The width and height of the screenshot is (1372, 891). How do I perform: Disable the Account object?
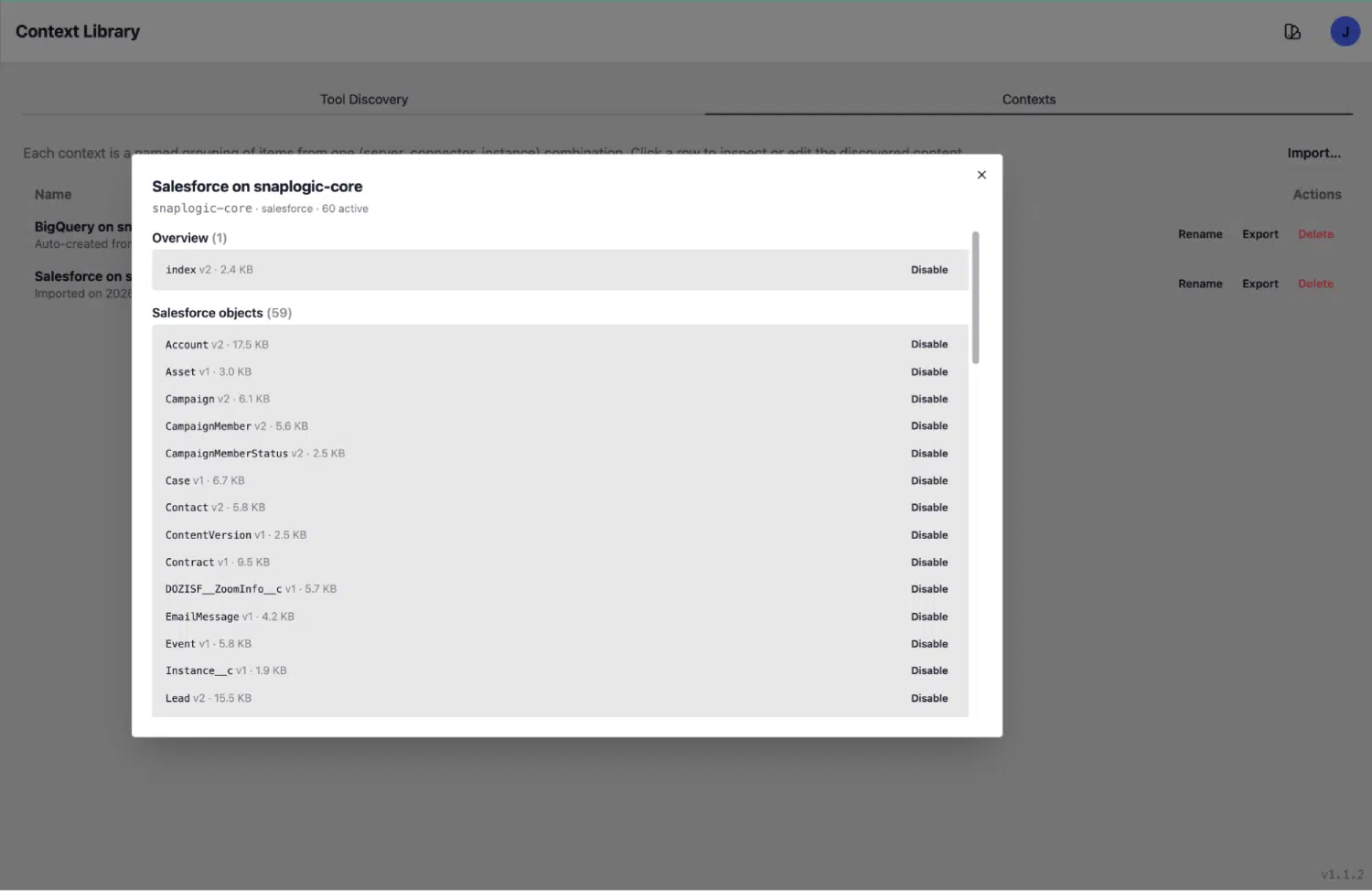coord(929,345)
